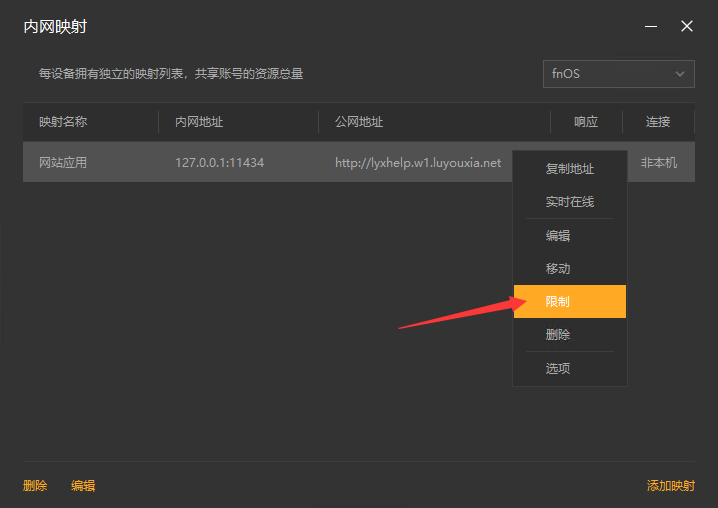Screen dimensions: 718x508
Task: Sort by the 映射名称 column header
Action: pyautogui.click(x=91, y=122)
